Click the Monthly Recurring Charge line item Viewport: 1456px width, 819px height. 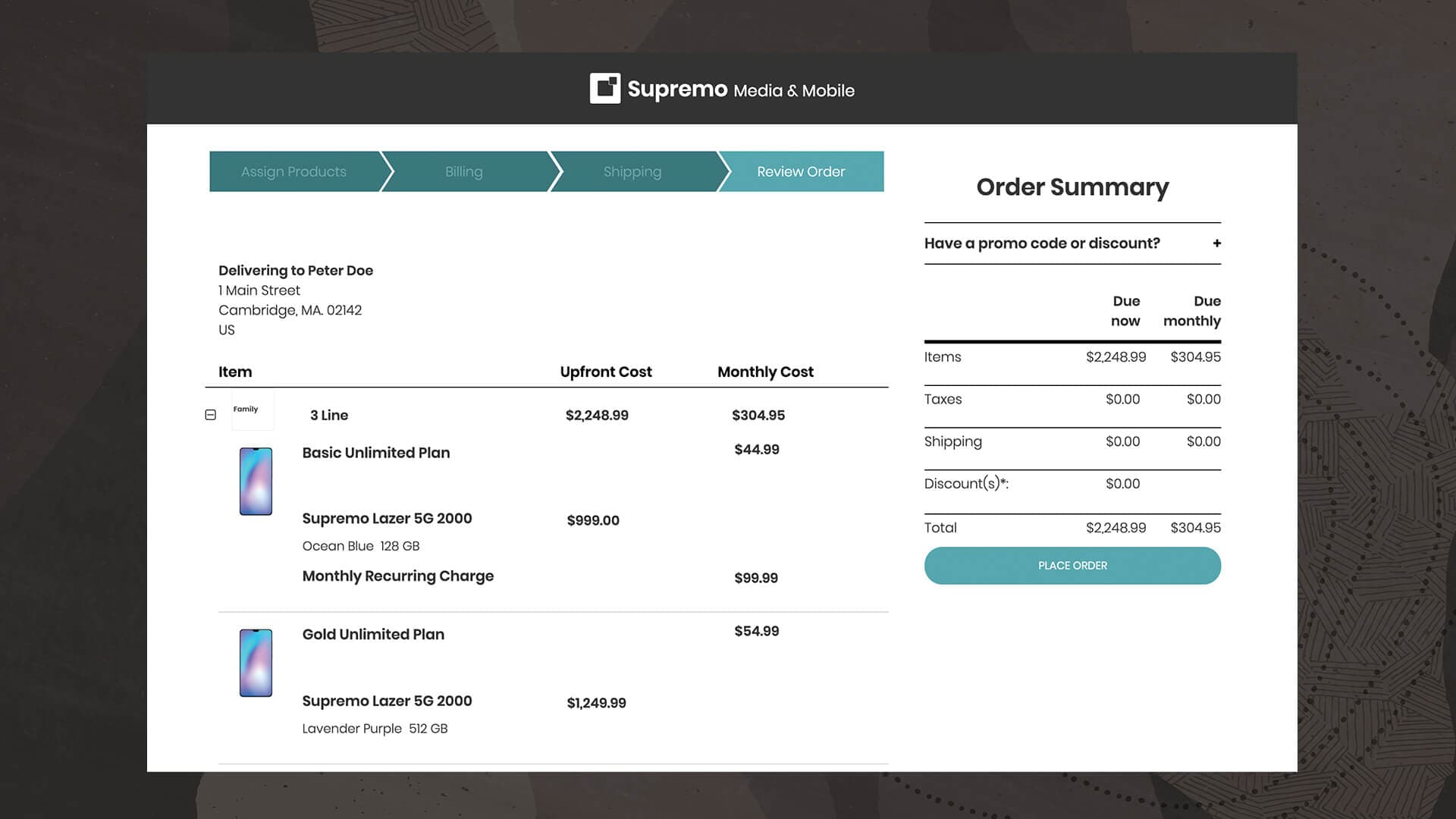pos(398,576)
